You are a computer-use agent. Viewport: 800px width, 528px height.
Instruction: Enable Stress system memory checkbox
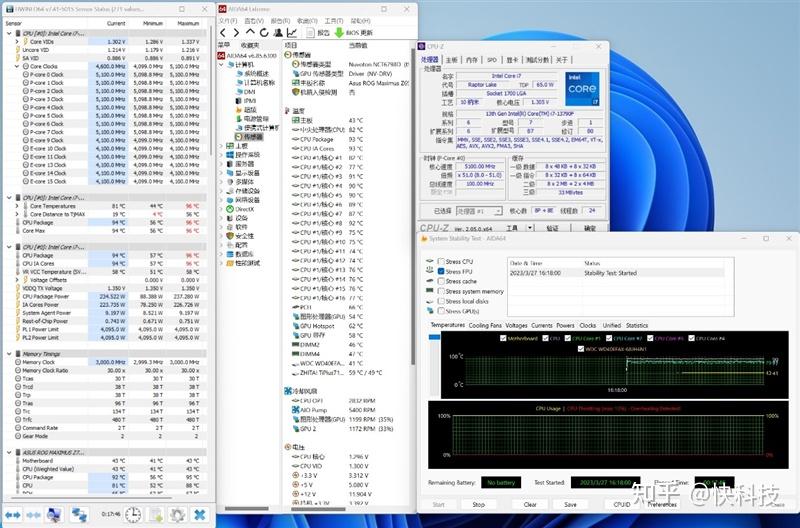[x=441, y=291]
